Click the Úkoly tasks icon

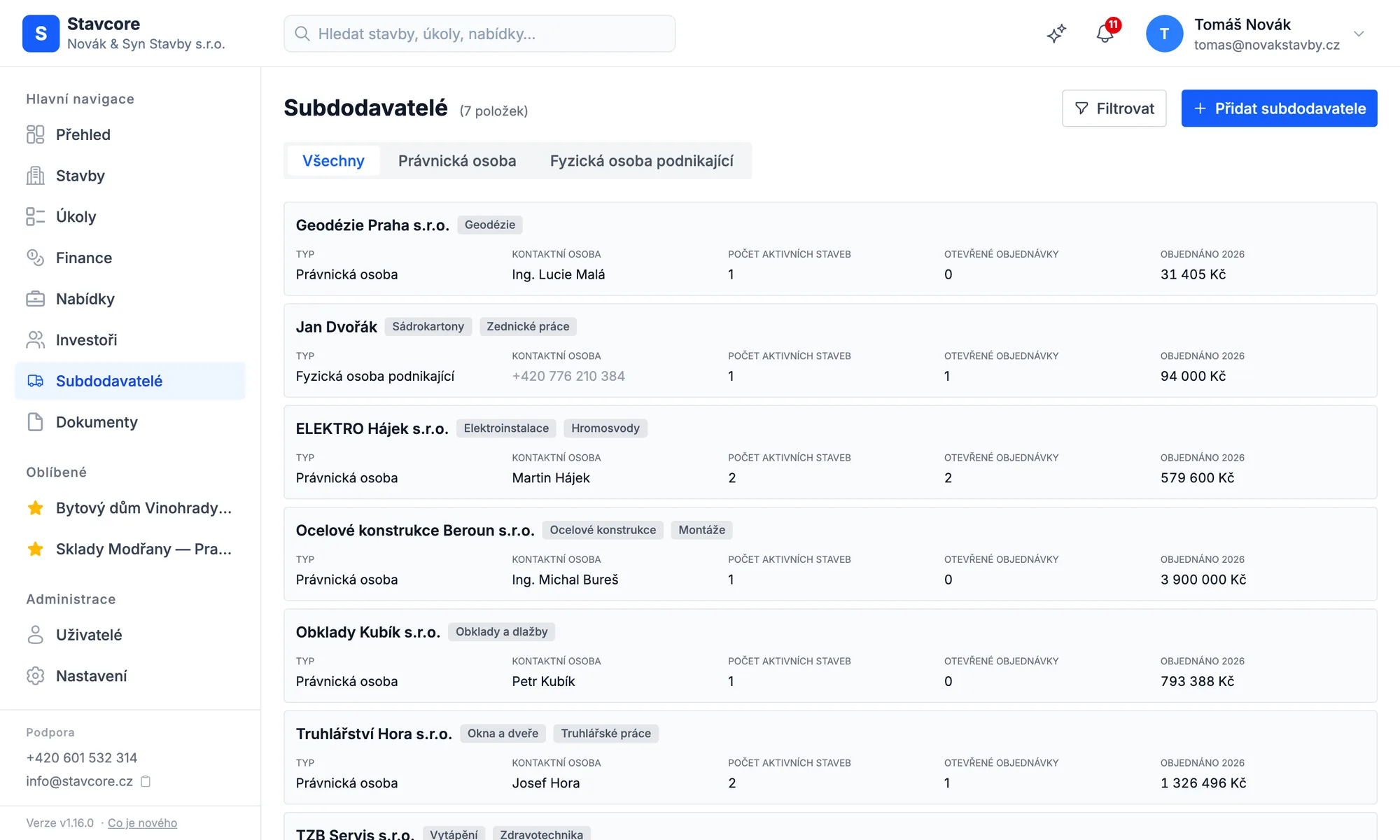35,217
